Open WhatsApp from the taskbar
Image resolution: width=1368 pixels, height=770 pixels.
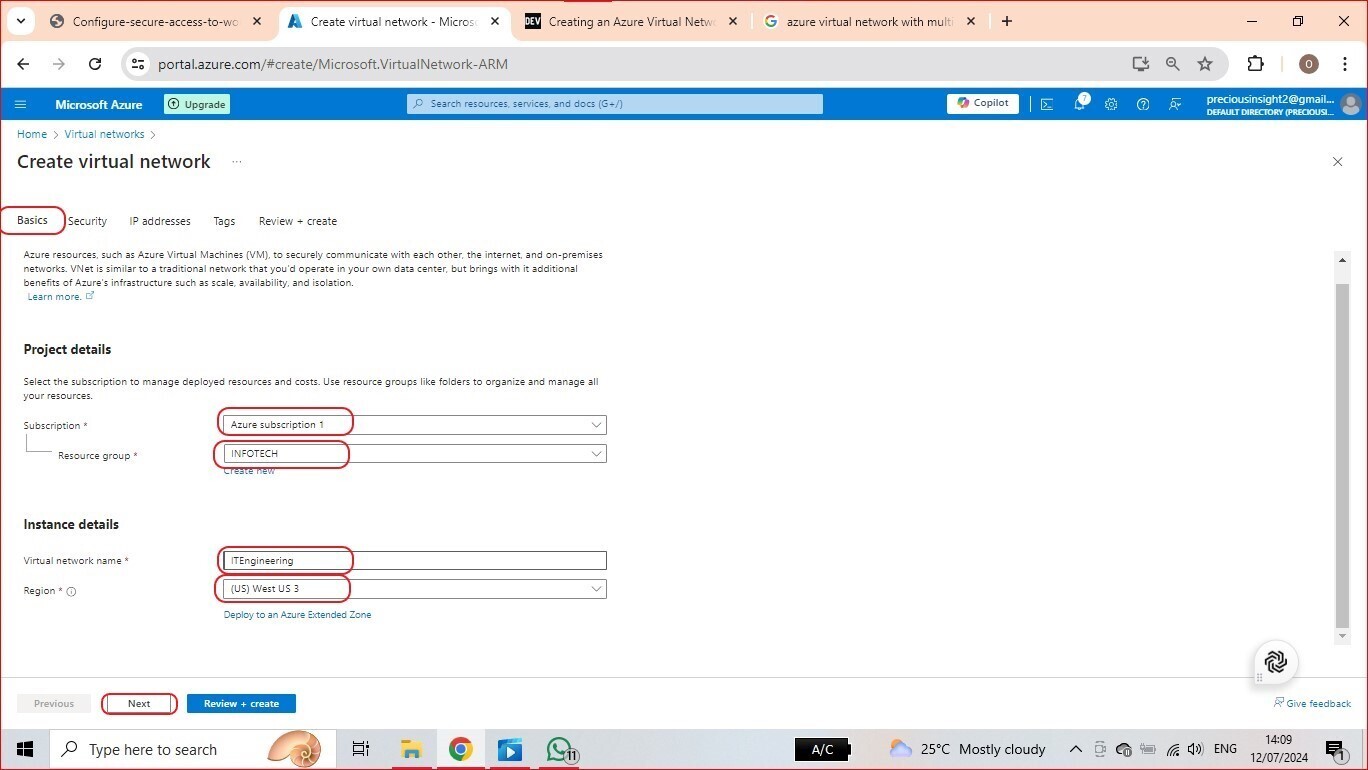coord(560,749)
